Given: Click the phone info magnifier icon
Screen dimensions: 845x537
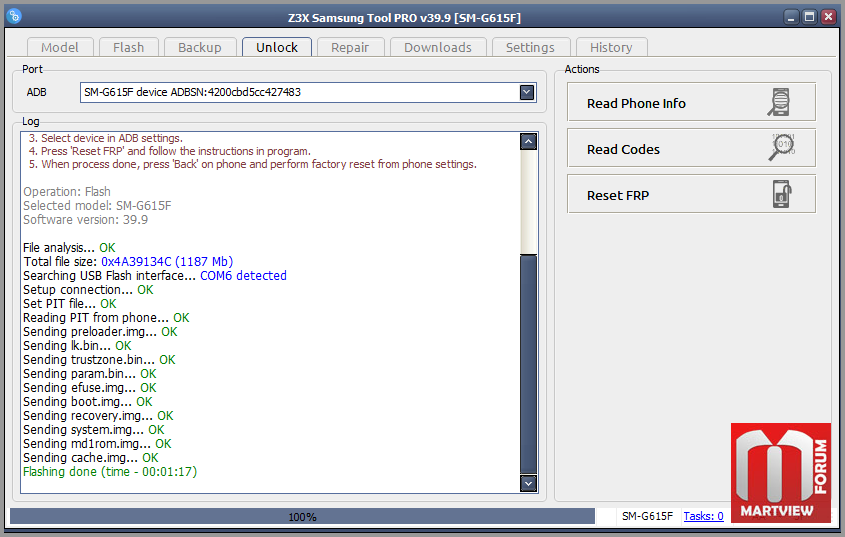Looking at the screenshot, I should [x=779, y=102].
